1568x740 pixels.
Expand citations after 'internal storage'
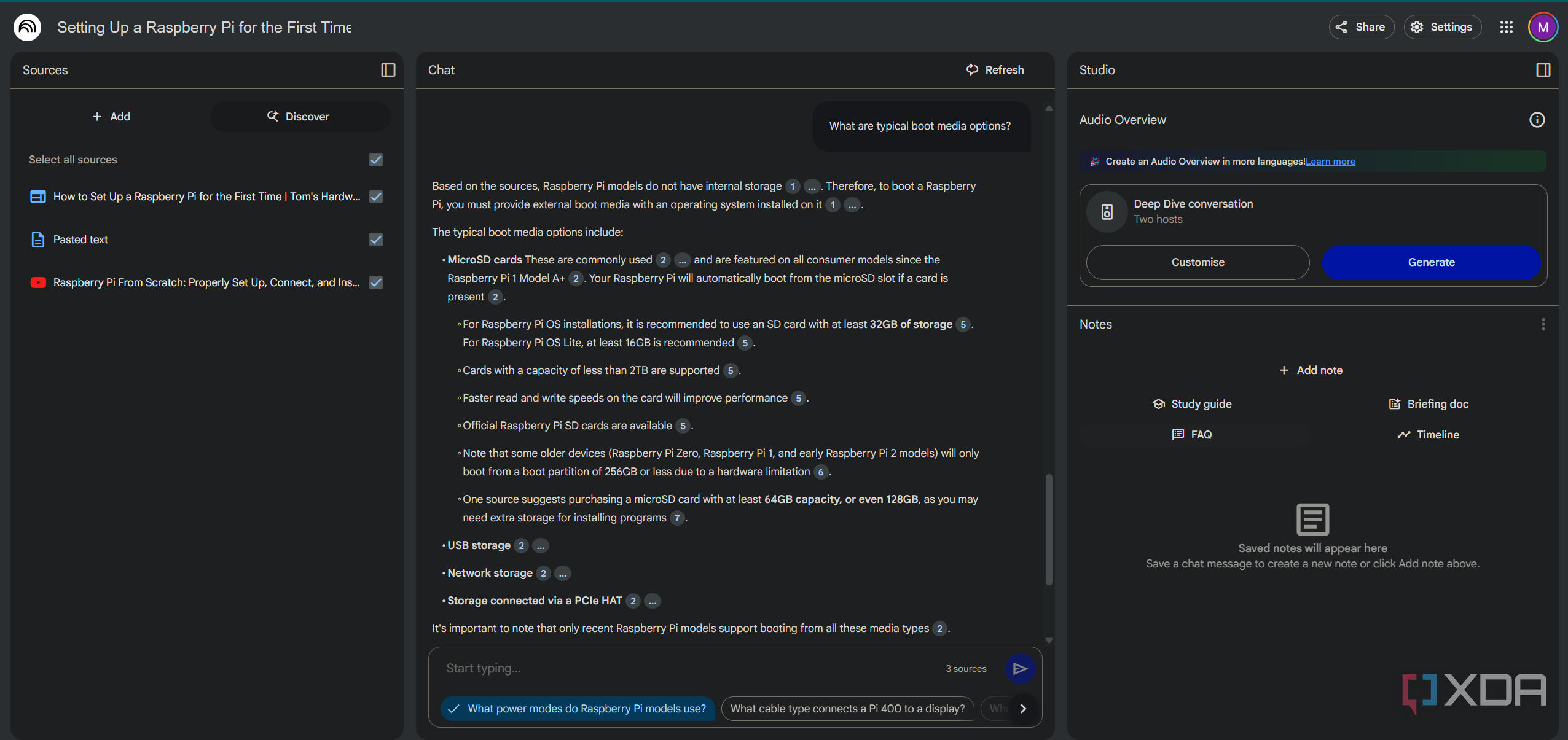point(812,186)
